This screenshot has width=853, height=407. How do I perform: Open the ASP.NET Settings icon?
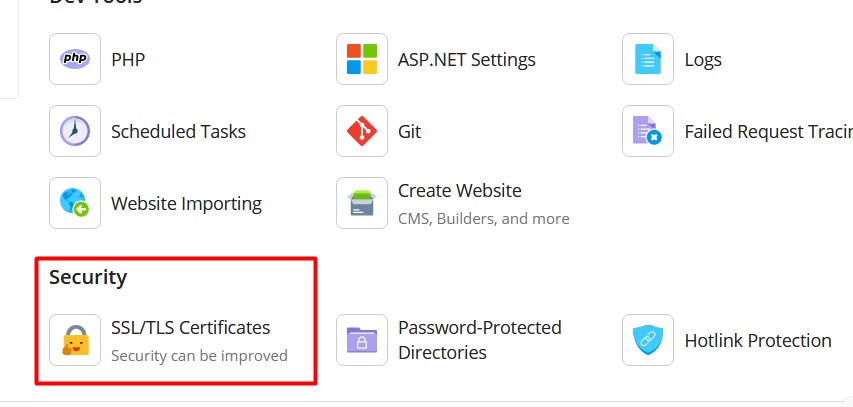click(362, 59)
